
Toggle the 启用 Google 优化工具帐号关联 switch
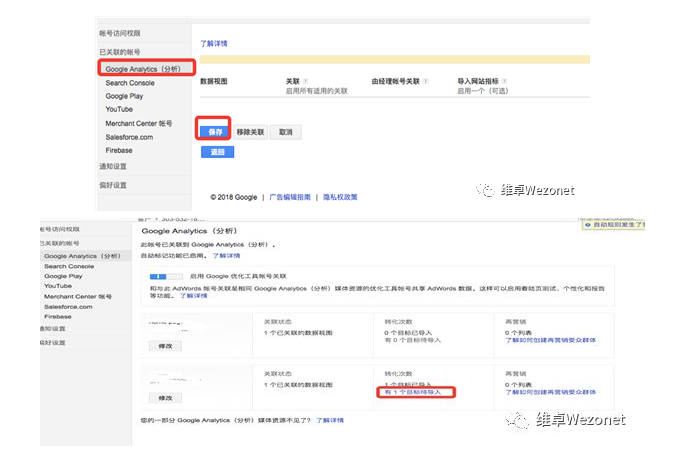(166, 276)
